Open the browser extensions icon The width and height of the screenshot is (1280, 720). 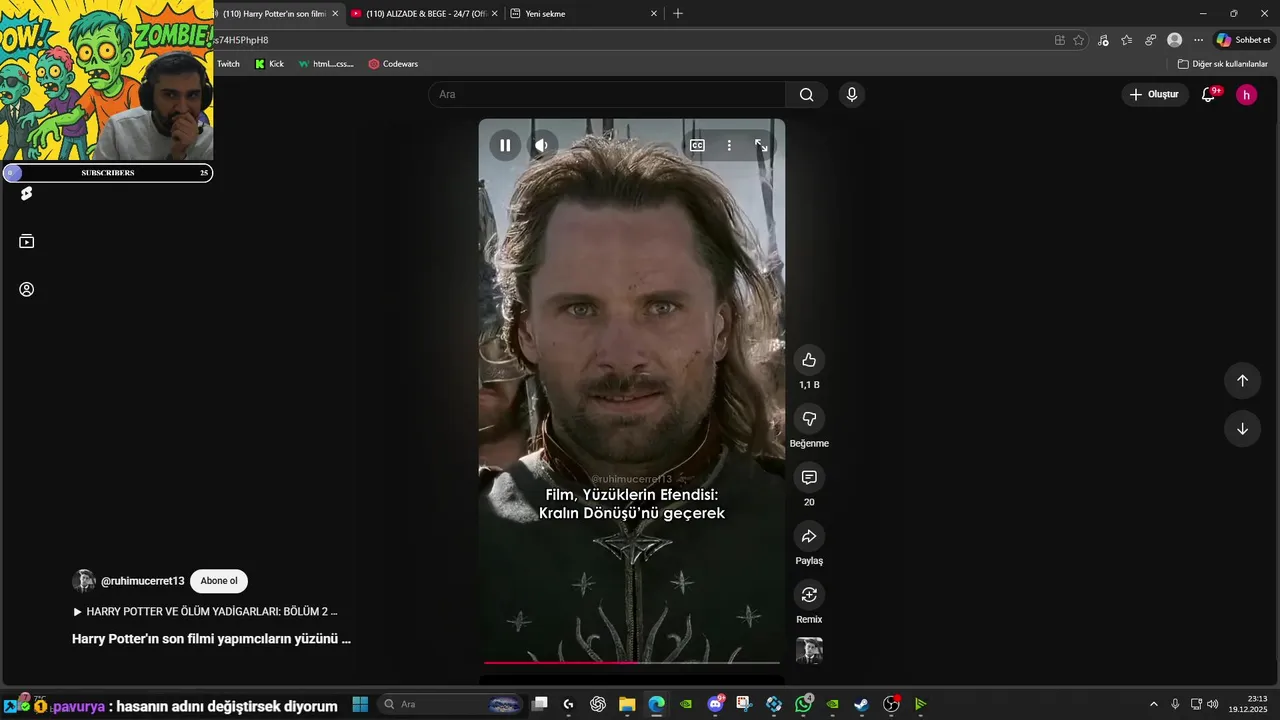pos(1151,40)
